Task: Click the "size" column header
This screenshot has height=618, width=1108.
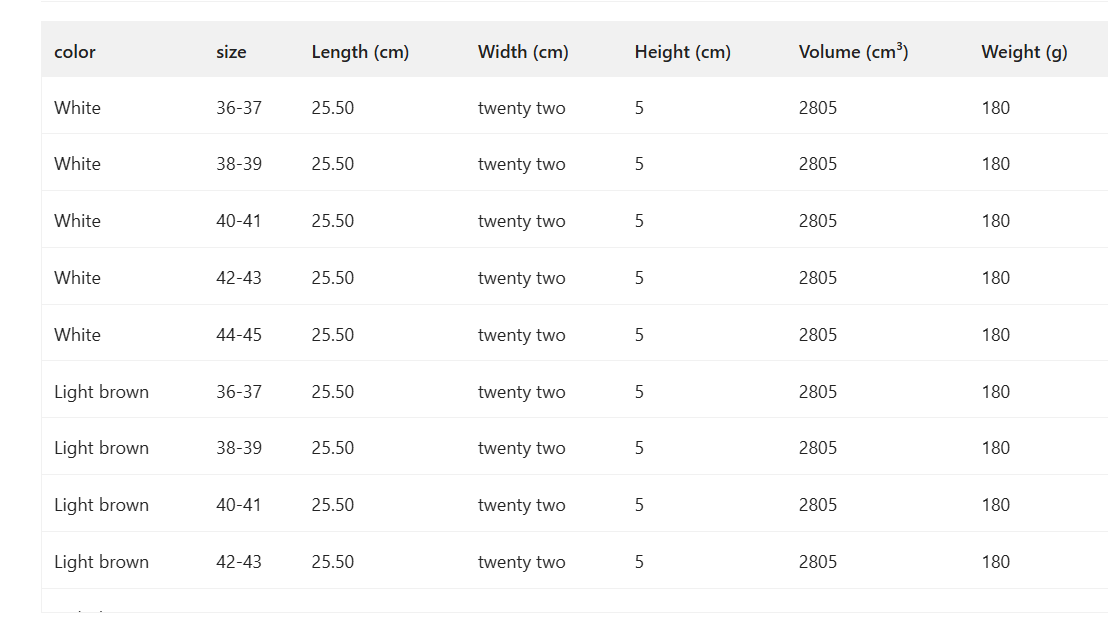Action: click(x=231, y=52)
